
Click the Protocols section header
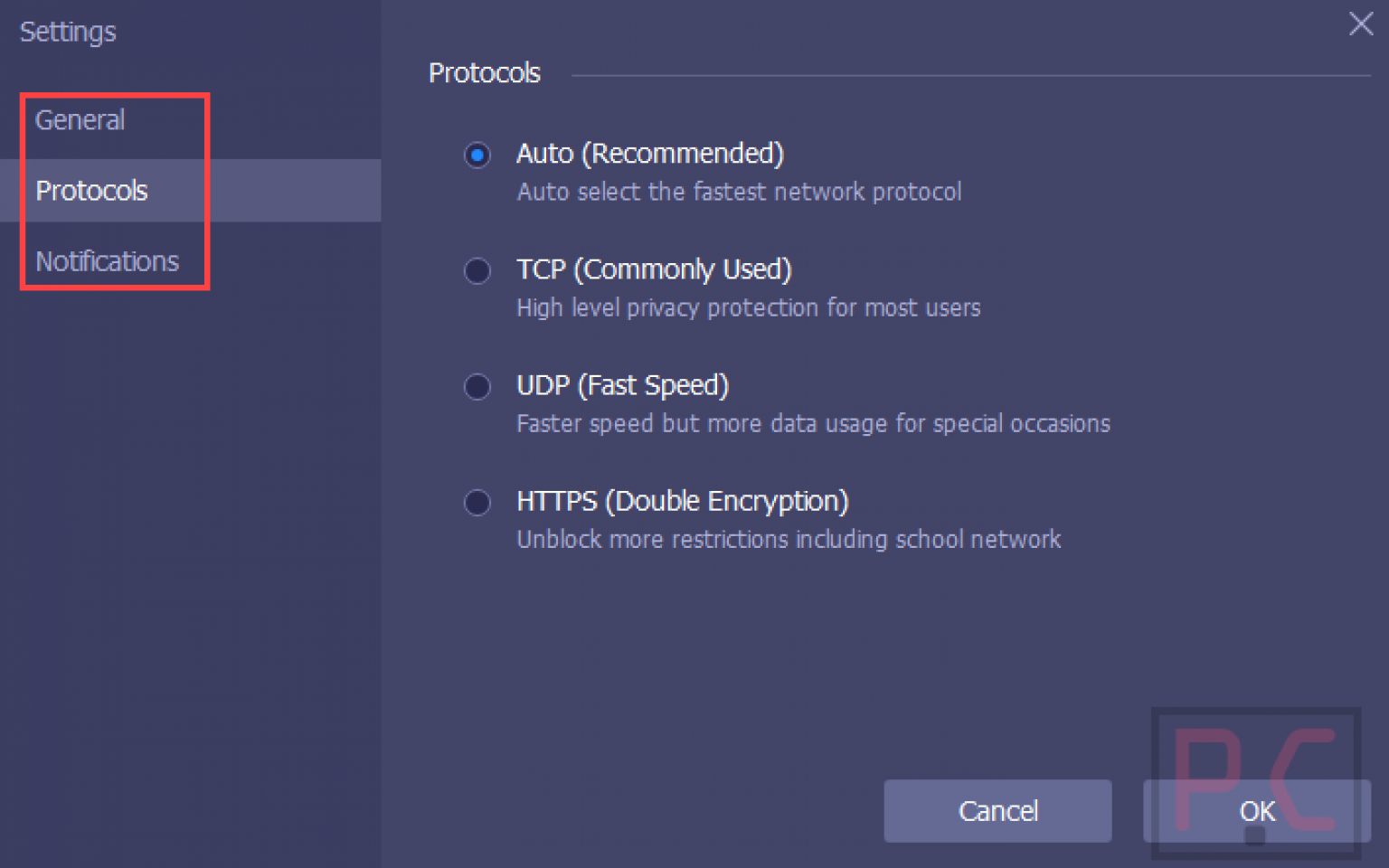pos(484,72)
